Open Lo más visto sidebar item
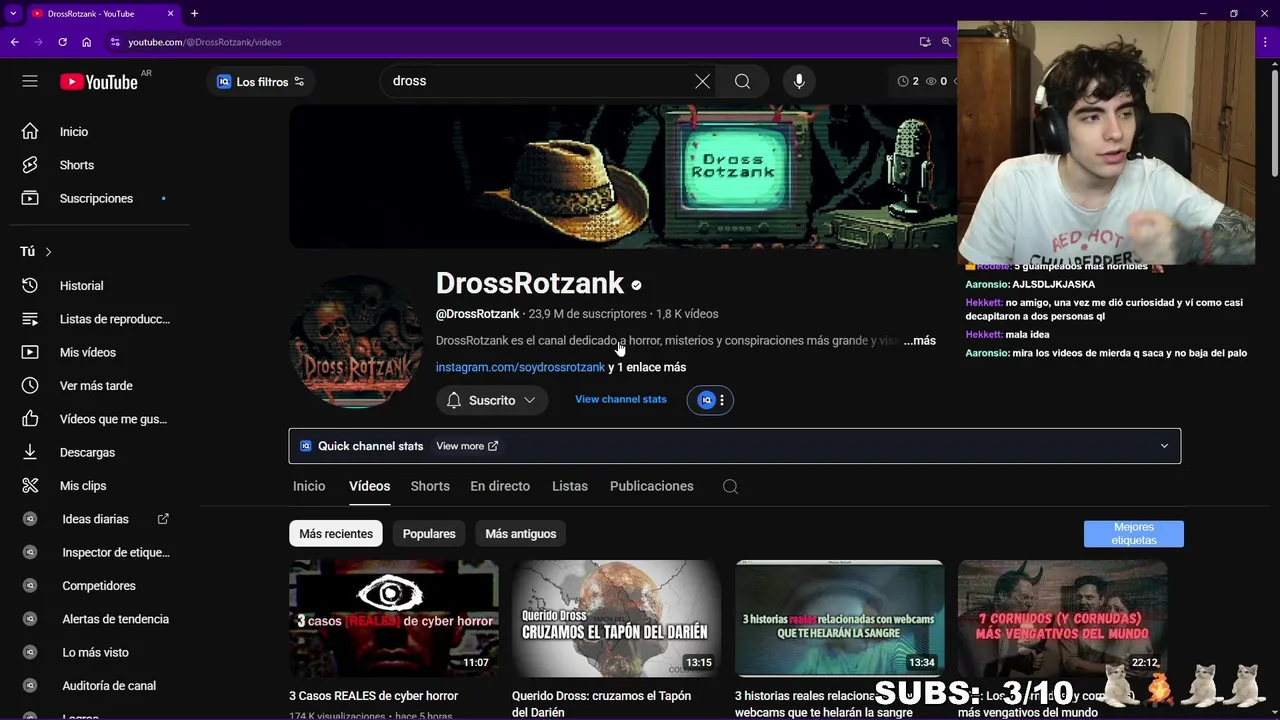This screenshot has height=720, width=1280. point(95,652)
